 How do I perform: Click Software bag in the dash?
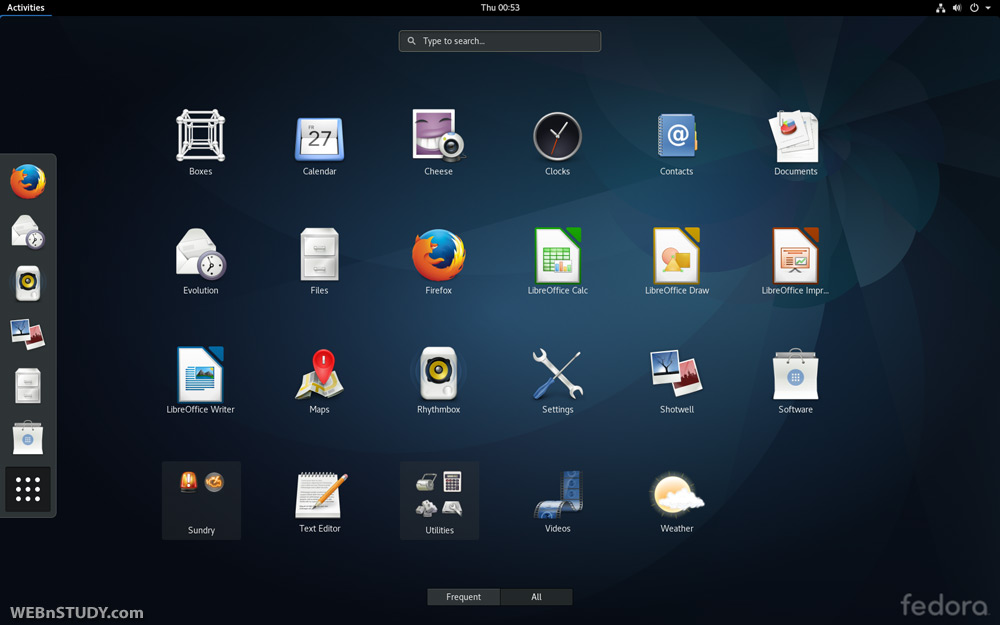coord(27,438)
